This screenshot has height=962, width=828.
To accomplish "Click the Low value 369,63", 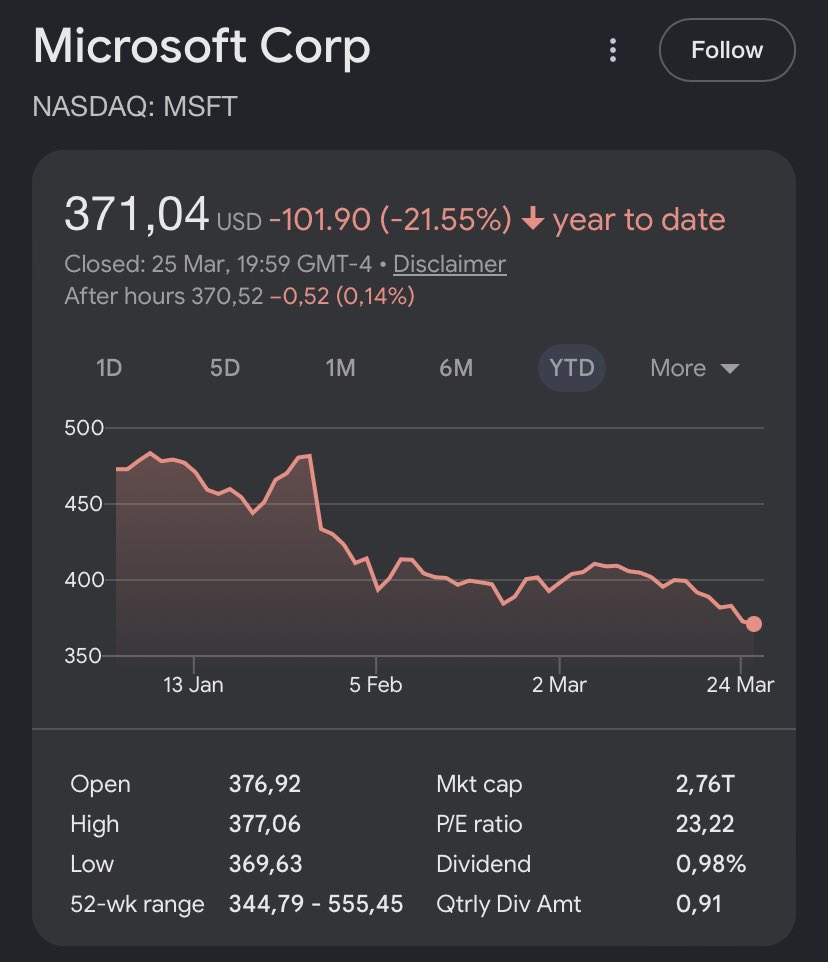I will tap(266, 864).
